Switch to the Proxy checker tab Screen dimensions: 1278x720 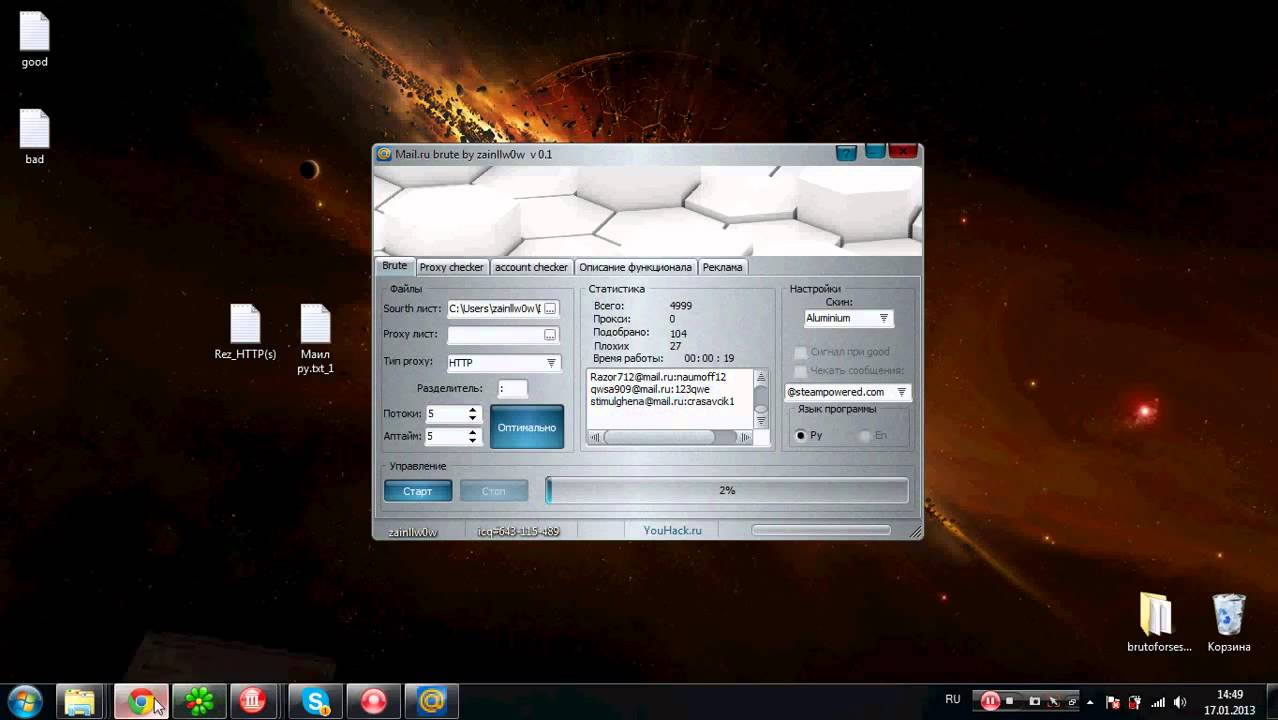[451, 267]
